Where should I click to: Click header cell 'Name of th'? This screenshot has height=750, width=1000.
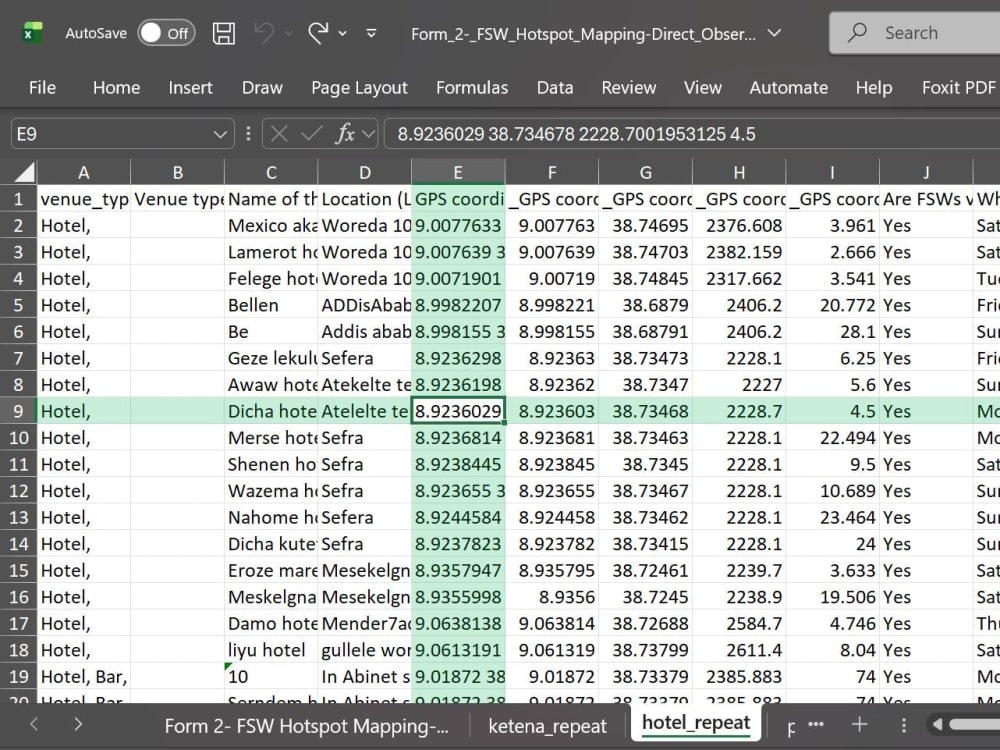point(271,199)
